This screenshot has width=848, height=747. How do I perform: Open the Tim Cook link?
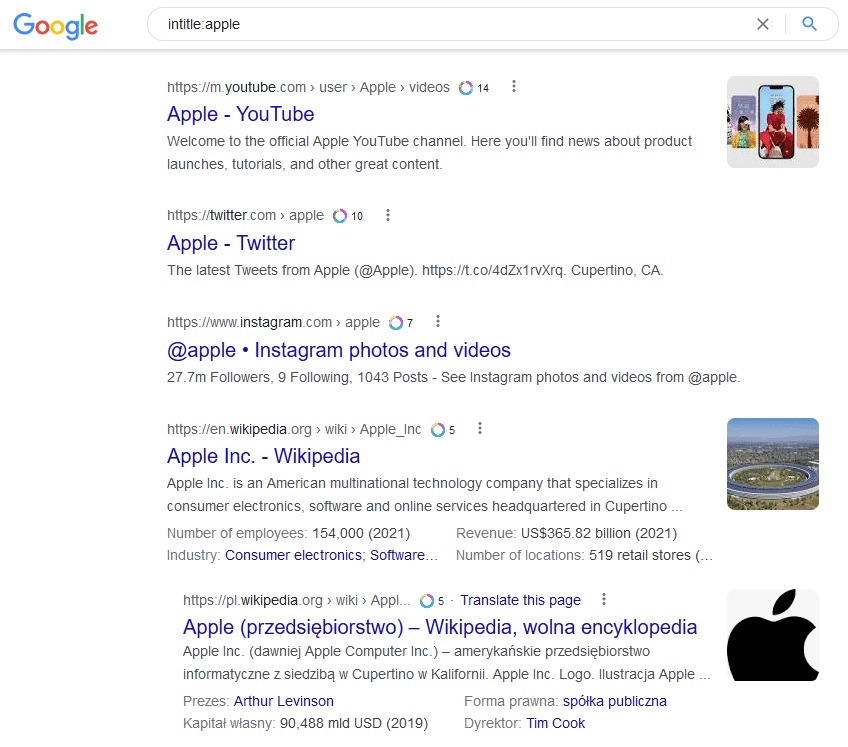[x=556, y=724]
